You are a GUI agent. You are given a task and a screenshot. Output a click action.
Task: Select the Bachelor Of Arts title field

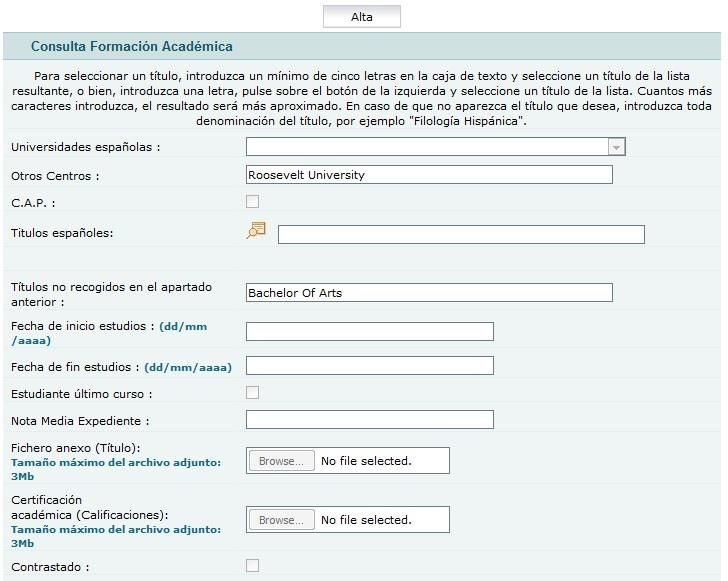(x=429, y=293)
